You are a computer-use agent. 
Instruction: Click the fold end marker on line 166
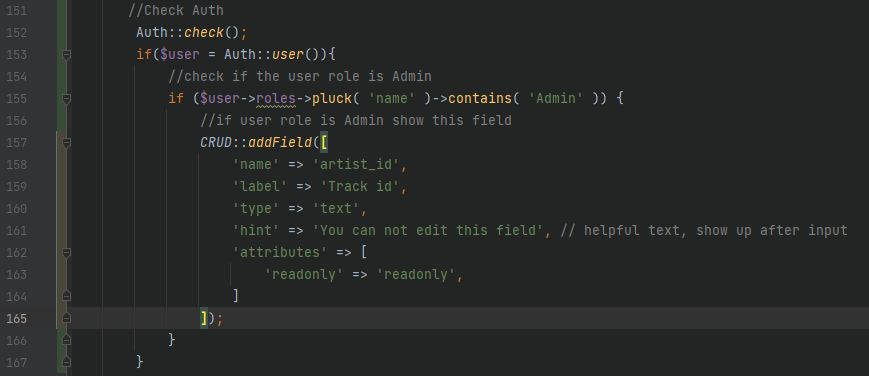point(67,340)
